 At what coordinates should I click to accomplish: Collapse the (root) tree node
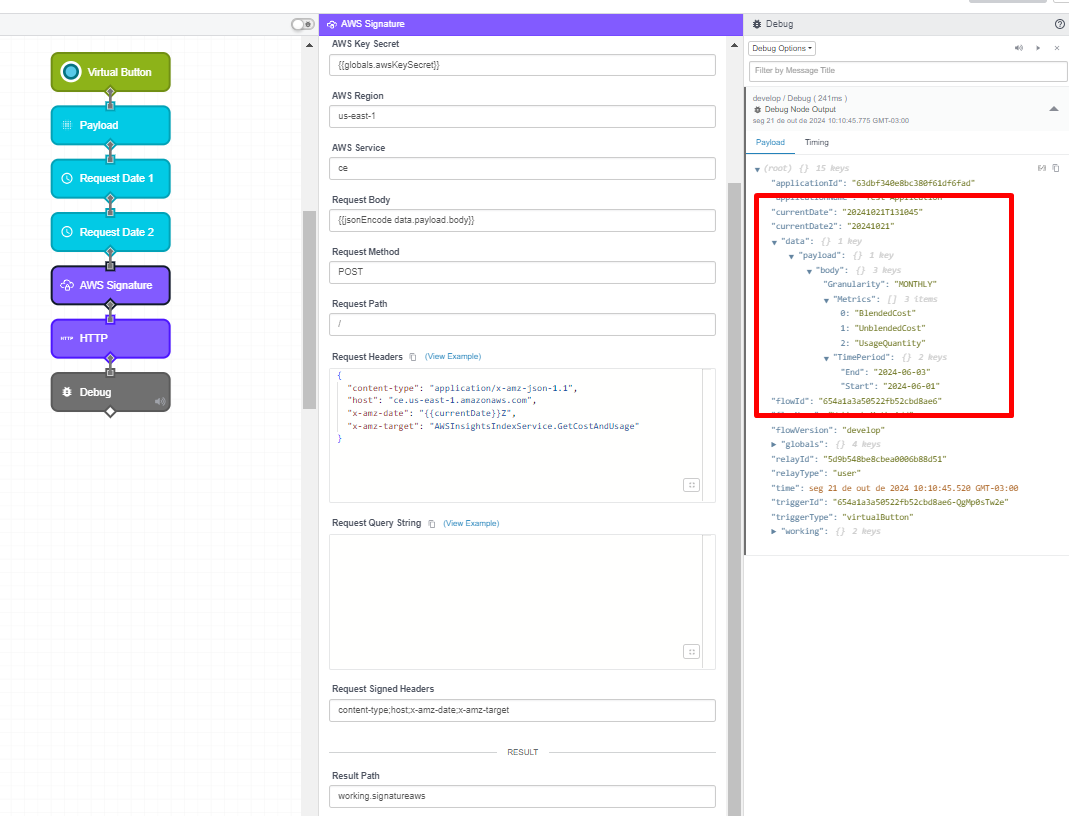pos(757,169)
